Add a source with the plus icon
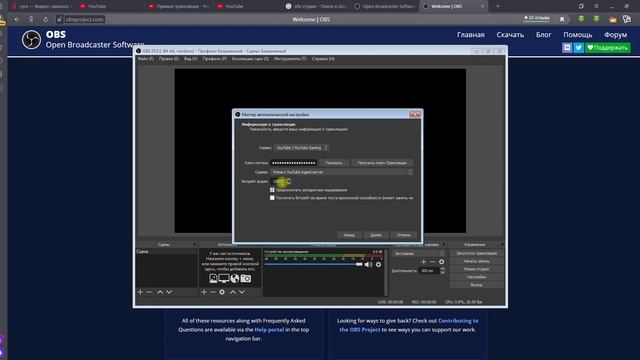The image size is (640, 360). click(204, 292)
